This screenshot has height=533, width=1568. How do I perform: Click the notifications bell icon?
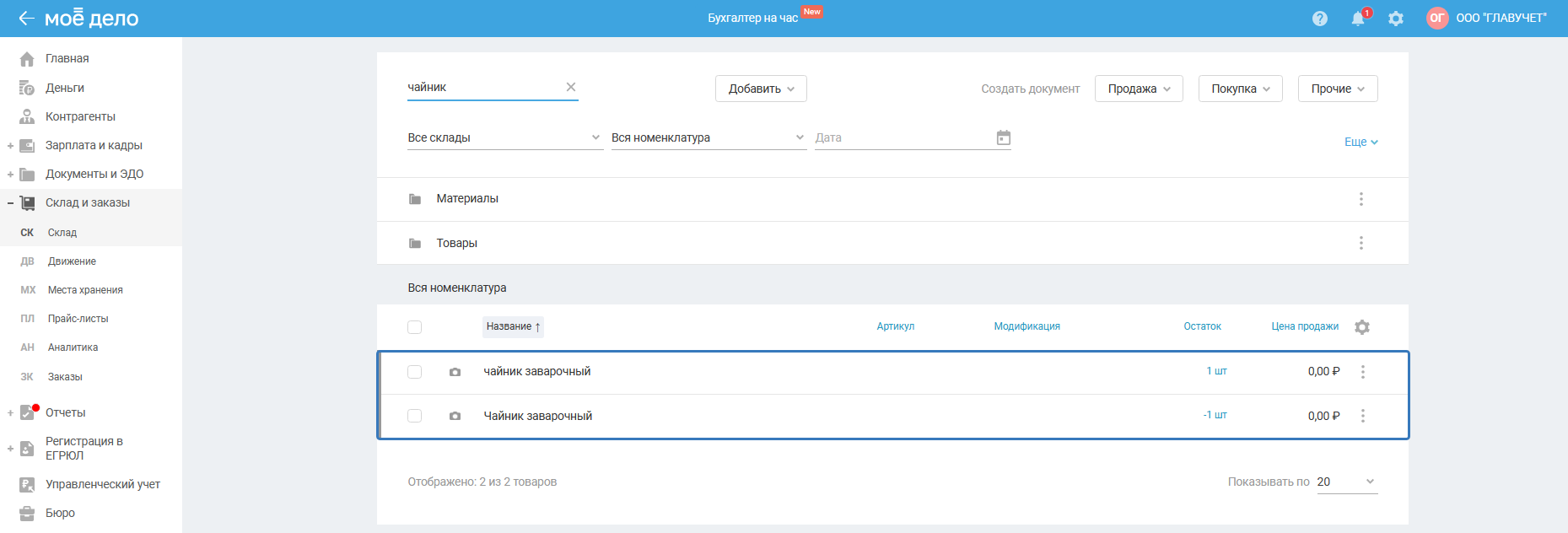point(1357,19)
